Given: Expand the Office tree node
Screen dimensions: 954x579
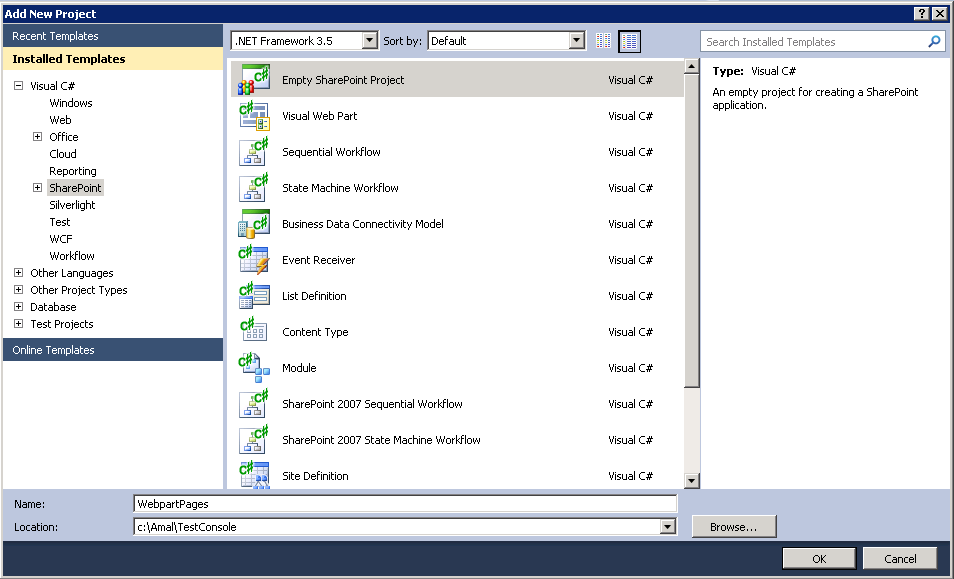Looking at the screenshot, I should pos(37,137).
